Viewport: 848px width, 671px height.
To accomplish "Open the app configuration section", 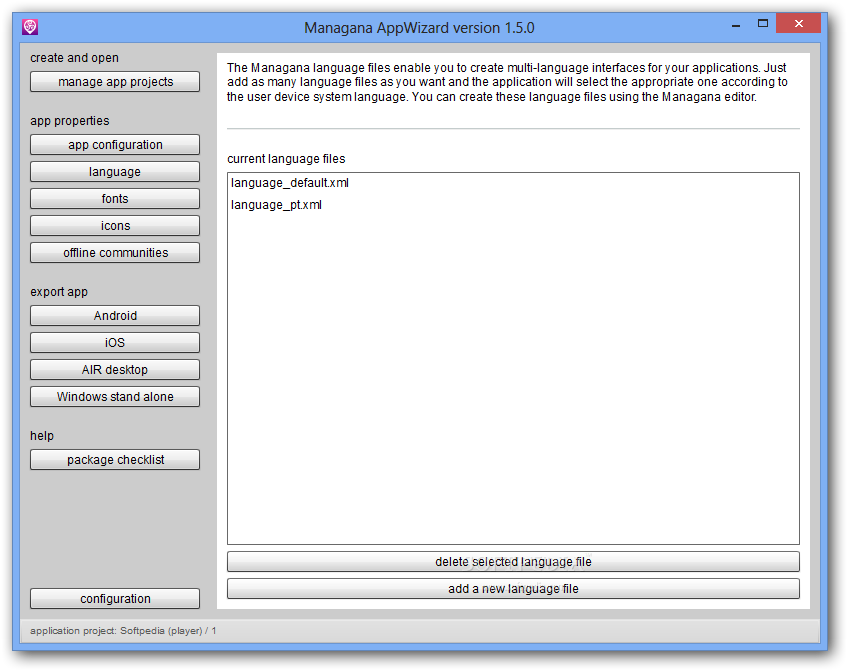I will 115,145.
